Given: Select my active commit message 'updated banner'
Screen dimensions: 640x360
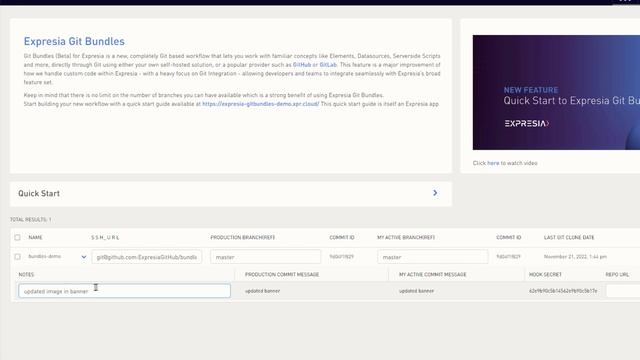Looking at the screenshot, I should tap(416, 291).
